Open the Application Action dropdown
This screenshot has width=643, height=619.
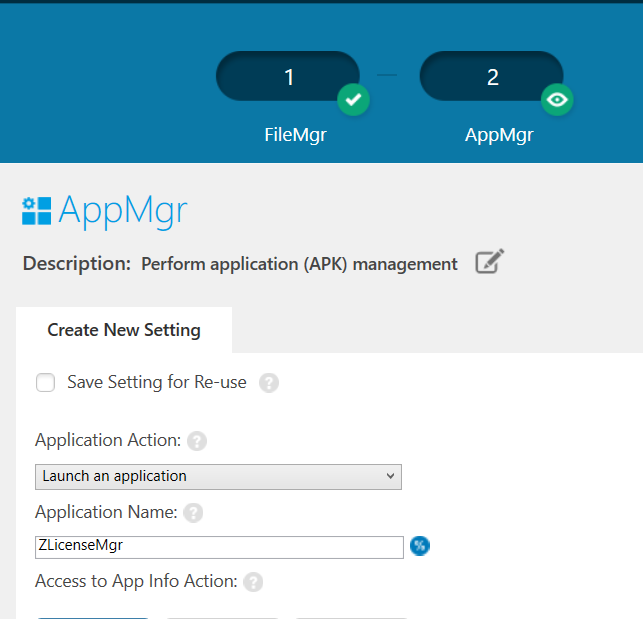pos(218,477)
